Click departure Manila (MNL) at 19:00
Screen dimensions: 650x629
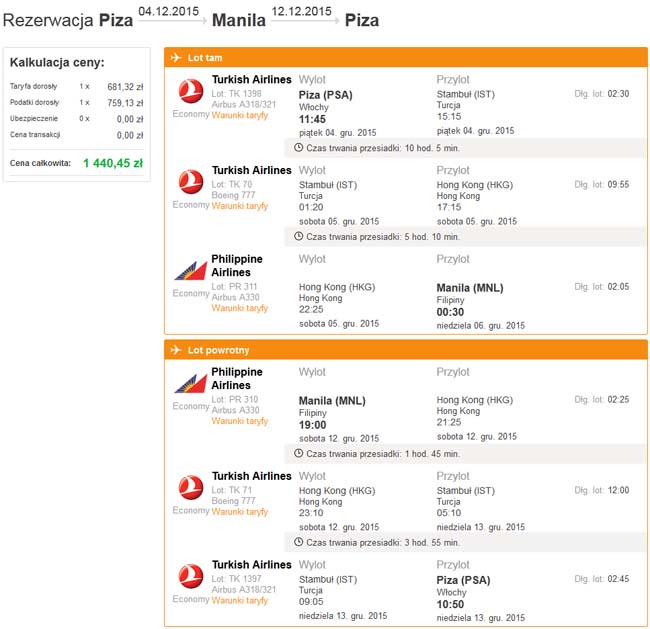tap(332, 401)
